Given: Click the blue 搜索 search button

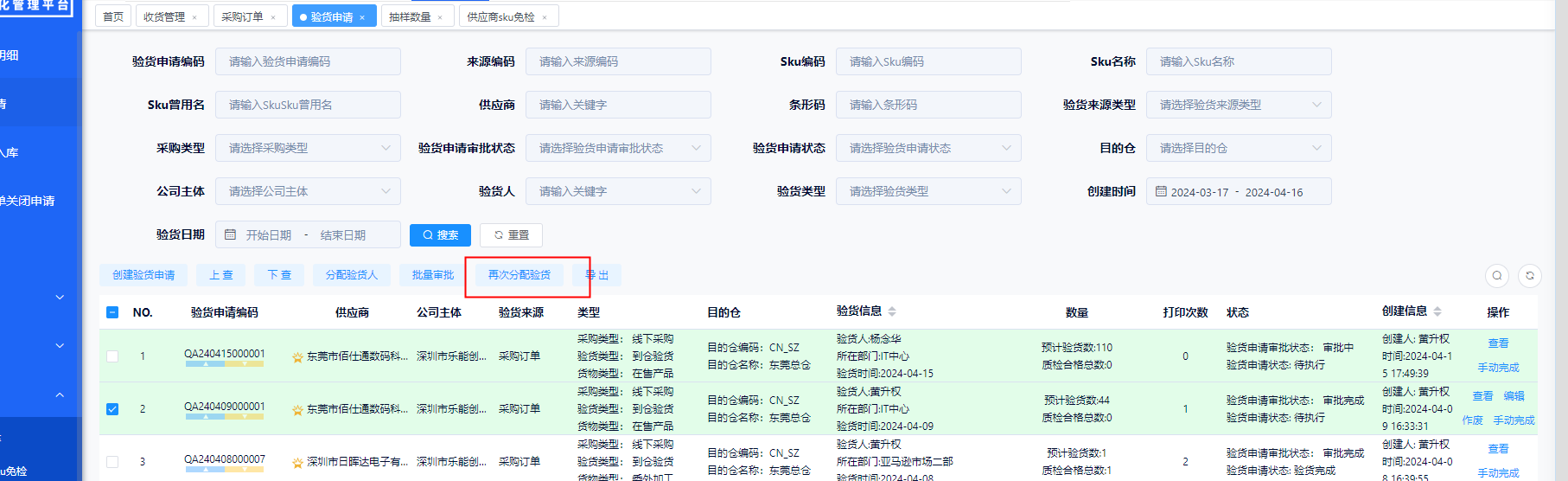Looking at the screenshot, I should click(x=440, y=235).
